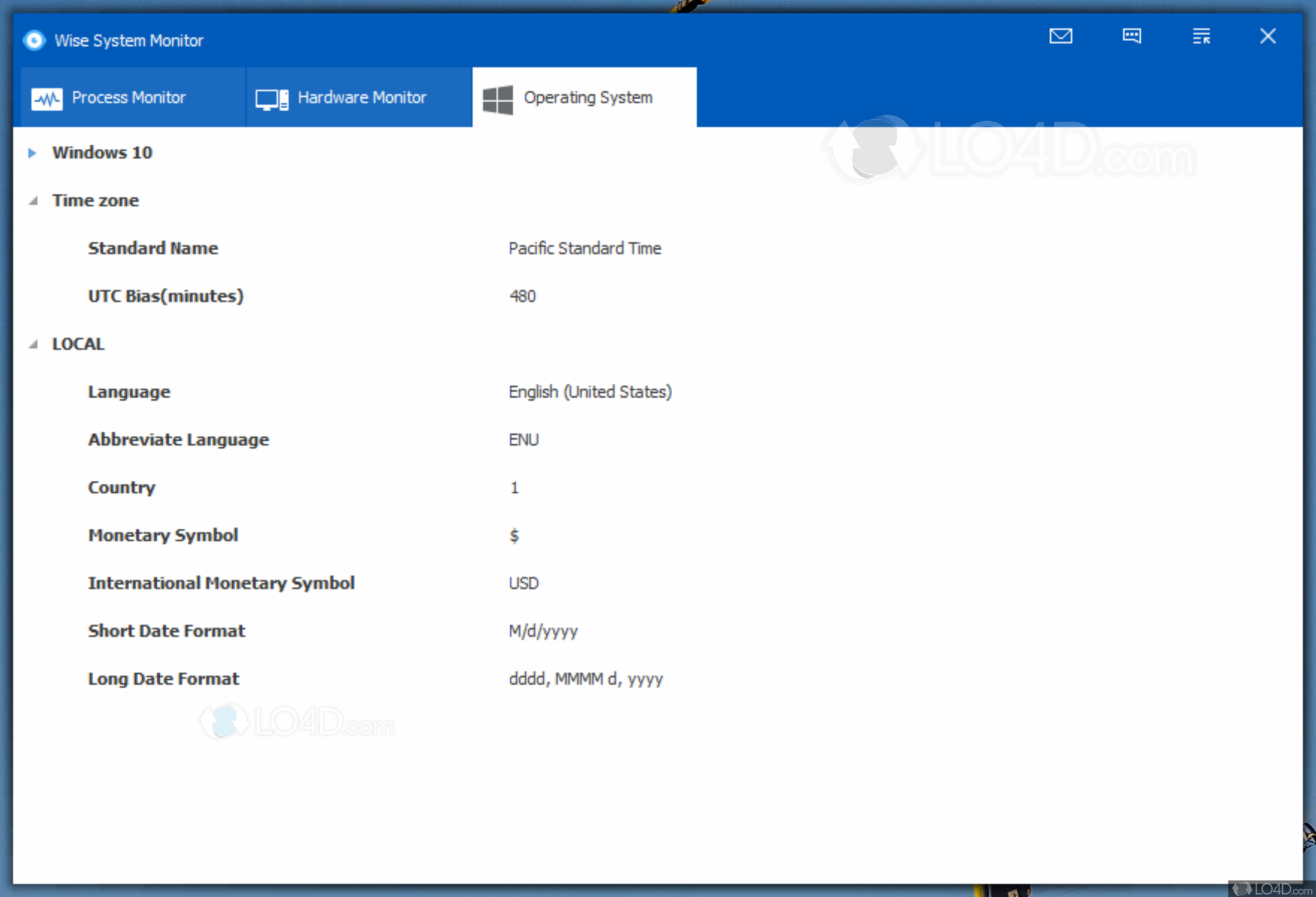Click the Windows logo icon on tab

pyautogui.click(x=498, y=99)
